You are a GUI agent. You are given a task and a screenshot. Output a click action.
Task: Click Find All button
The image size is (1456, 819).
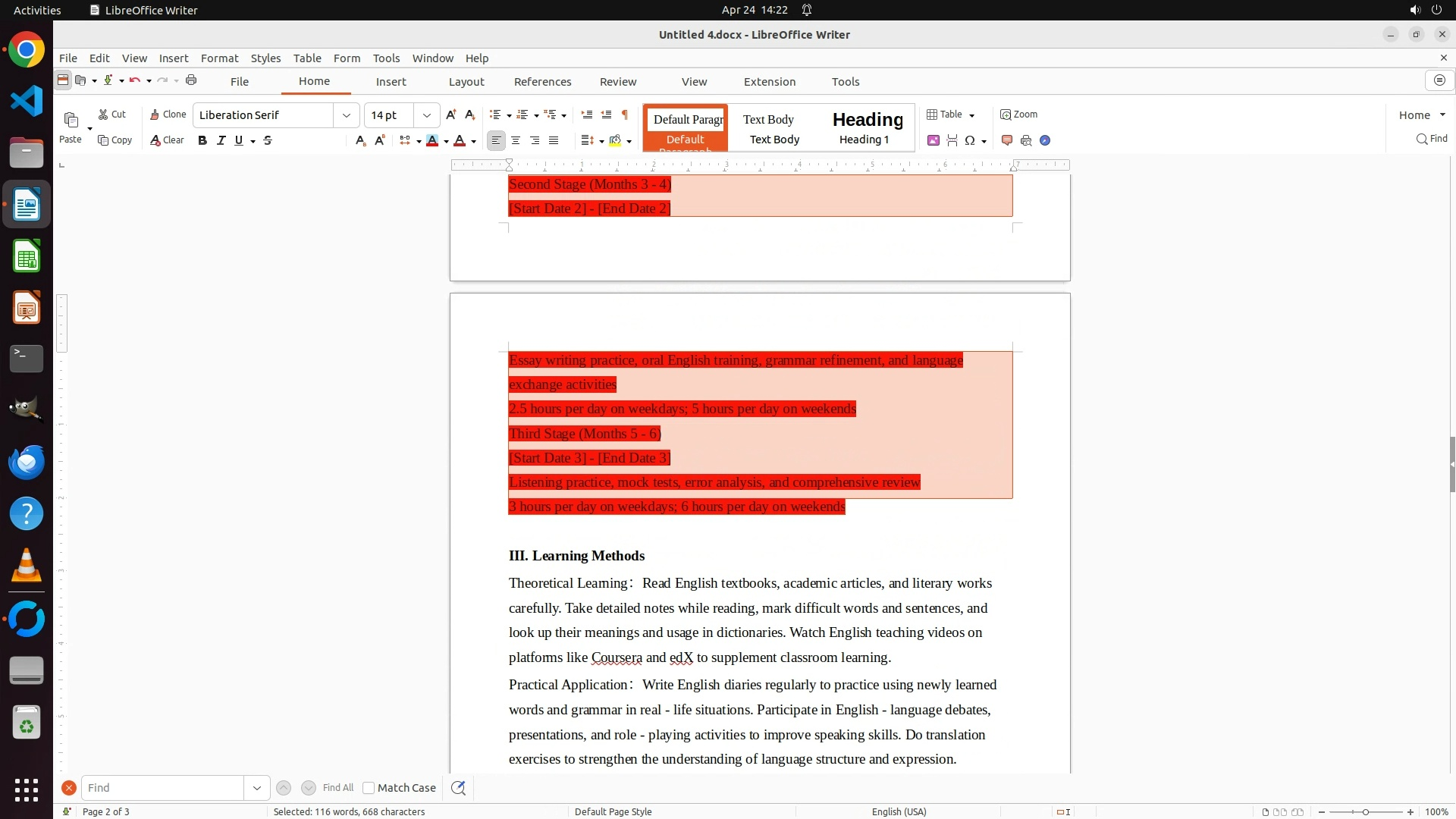click(337, 788)
